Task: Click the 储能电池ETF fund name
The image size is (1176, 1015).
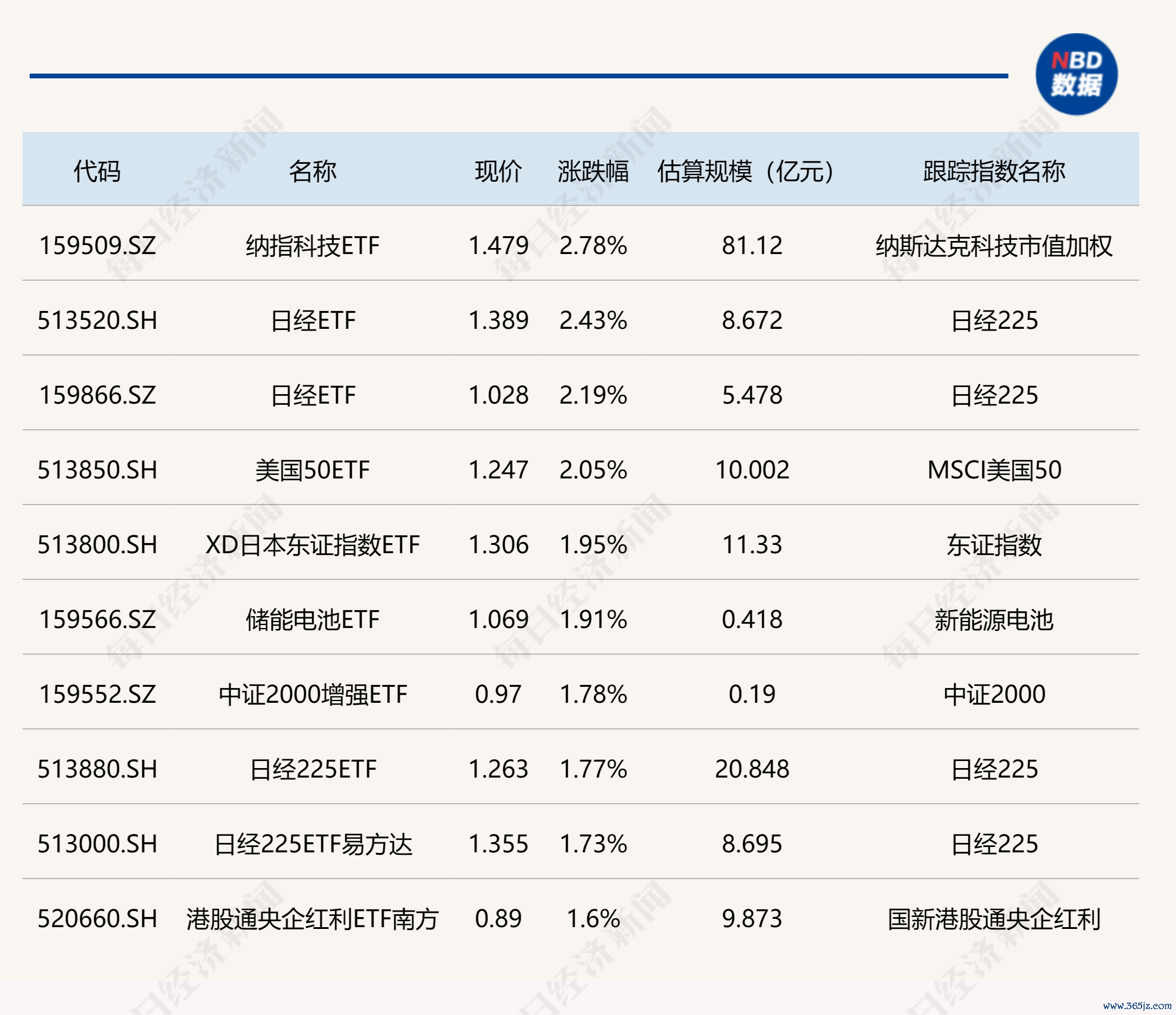Action: [x=312, y=620]
